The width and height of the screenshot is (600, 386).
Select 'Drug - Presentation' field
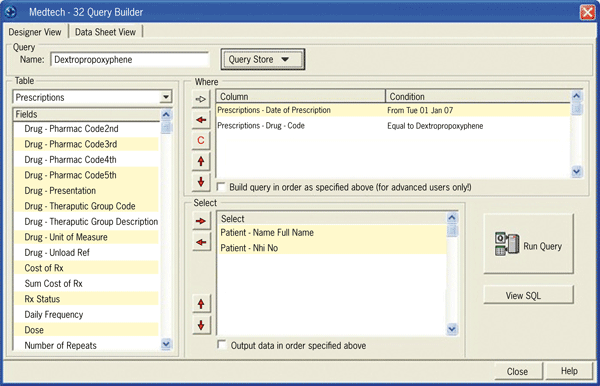[86, 191]
